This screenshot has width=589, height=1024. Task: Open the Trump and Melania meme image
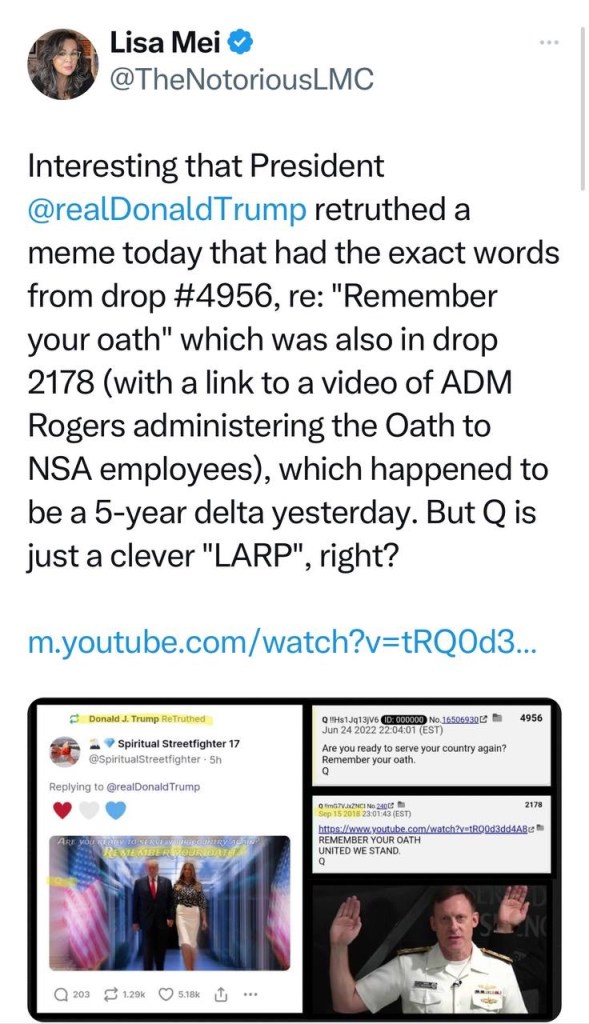[169, 902]
